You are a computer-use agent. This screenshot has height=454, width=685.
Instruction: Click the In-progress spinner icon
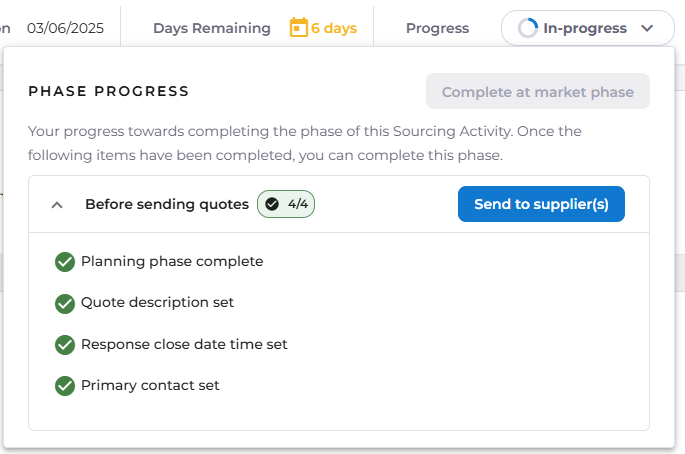point(528,29)
